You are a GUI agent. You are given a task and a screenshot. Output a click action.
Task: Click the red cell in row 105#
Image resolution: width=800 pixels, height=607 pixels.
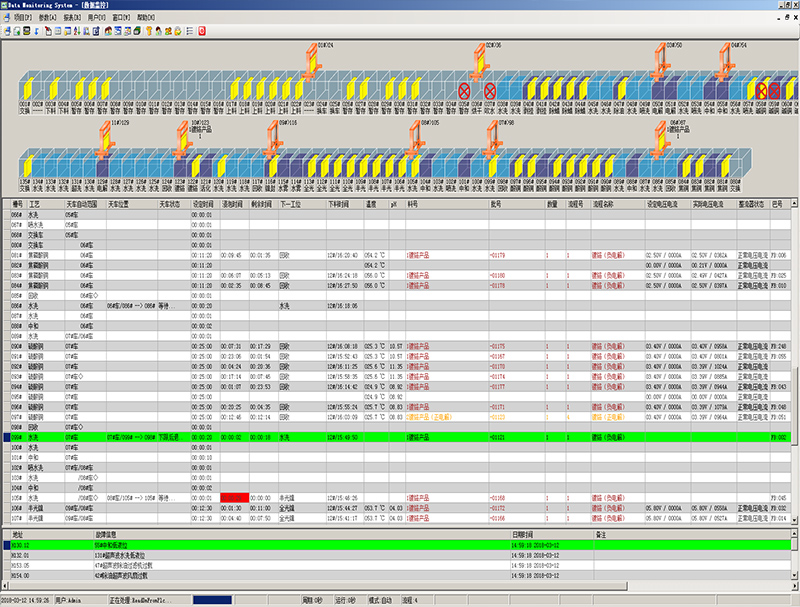[235, 496]
